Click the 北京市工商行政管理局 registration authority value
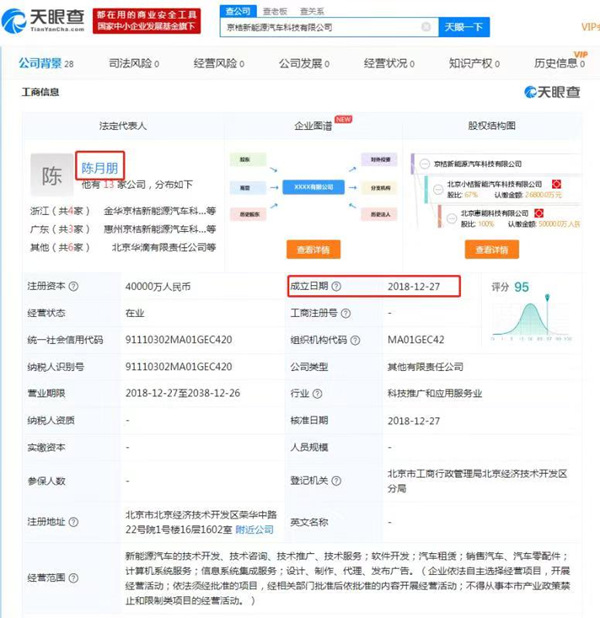 pos(477,481)
